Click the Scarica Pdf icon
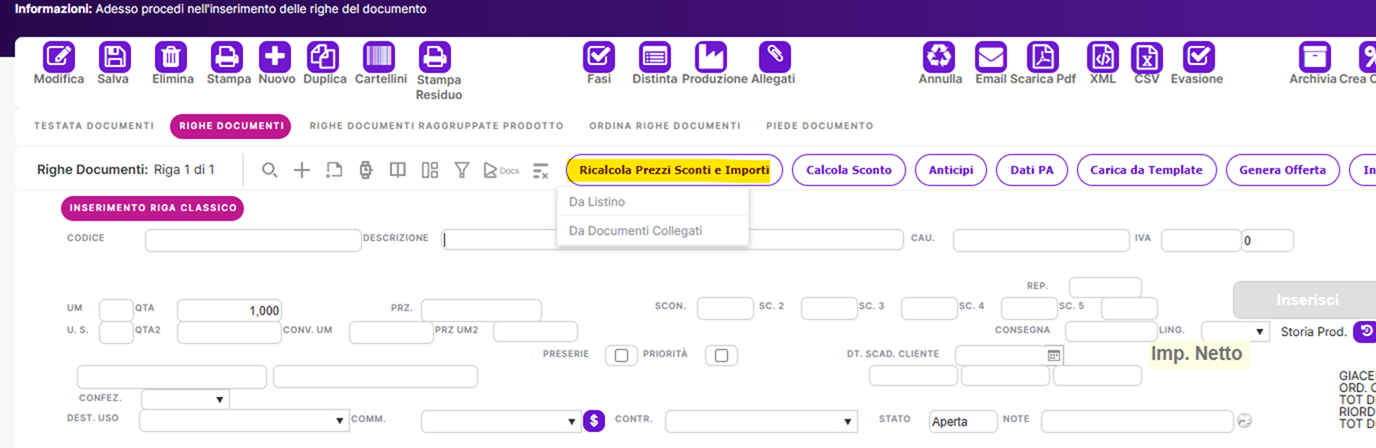This screenshot has width=1376, height=448. tap(1043, 56)
